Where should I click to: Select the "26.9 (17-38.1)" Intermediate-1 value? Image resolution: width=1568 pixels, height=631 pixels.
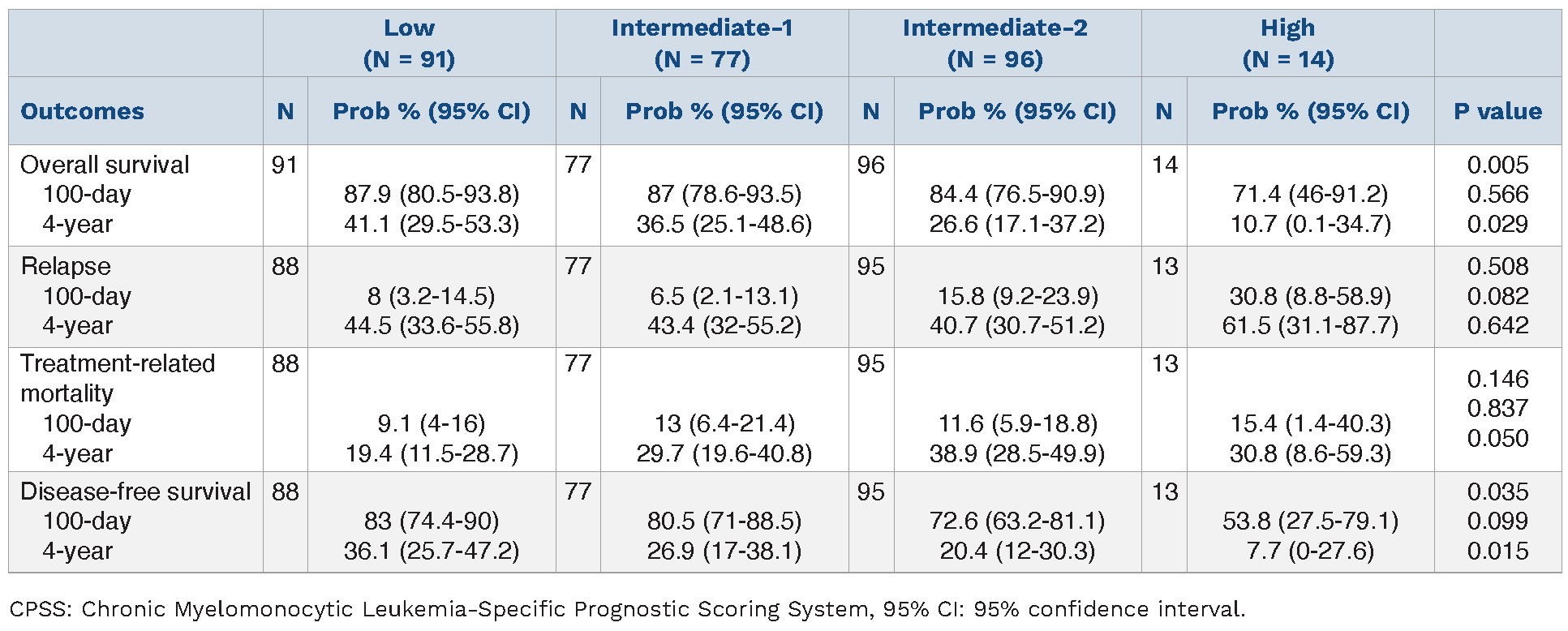pos(724,551)
